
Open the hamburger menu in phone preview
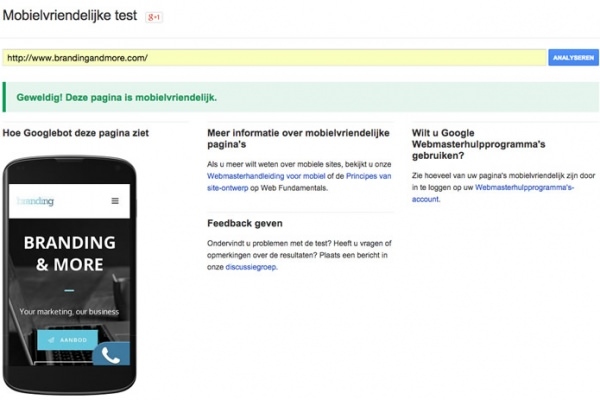[x=115, y=201]
